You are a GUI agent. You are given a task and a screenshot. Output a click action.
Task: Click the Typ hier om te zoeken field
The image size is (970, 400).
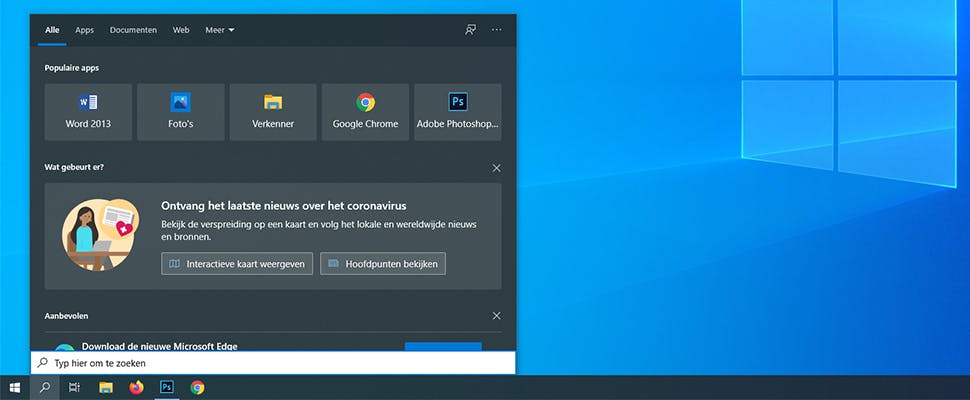tap(273, 363)
